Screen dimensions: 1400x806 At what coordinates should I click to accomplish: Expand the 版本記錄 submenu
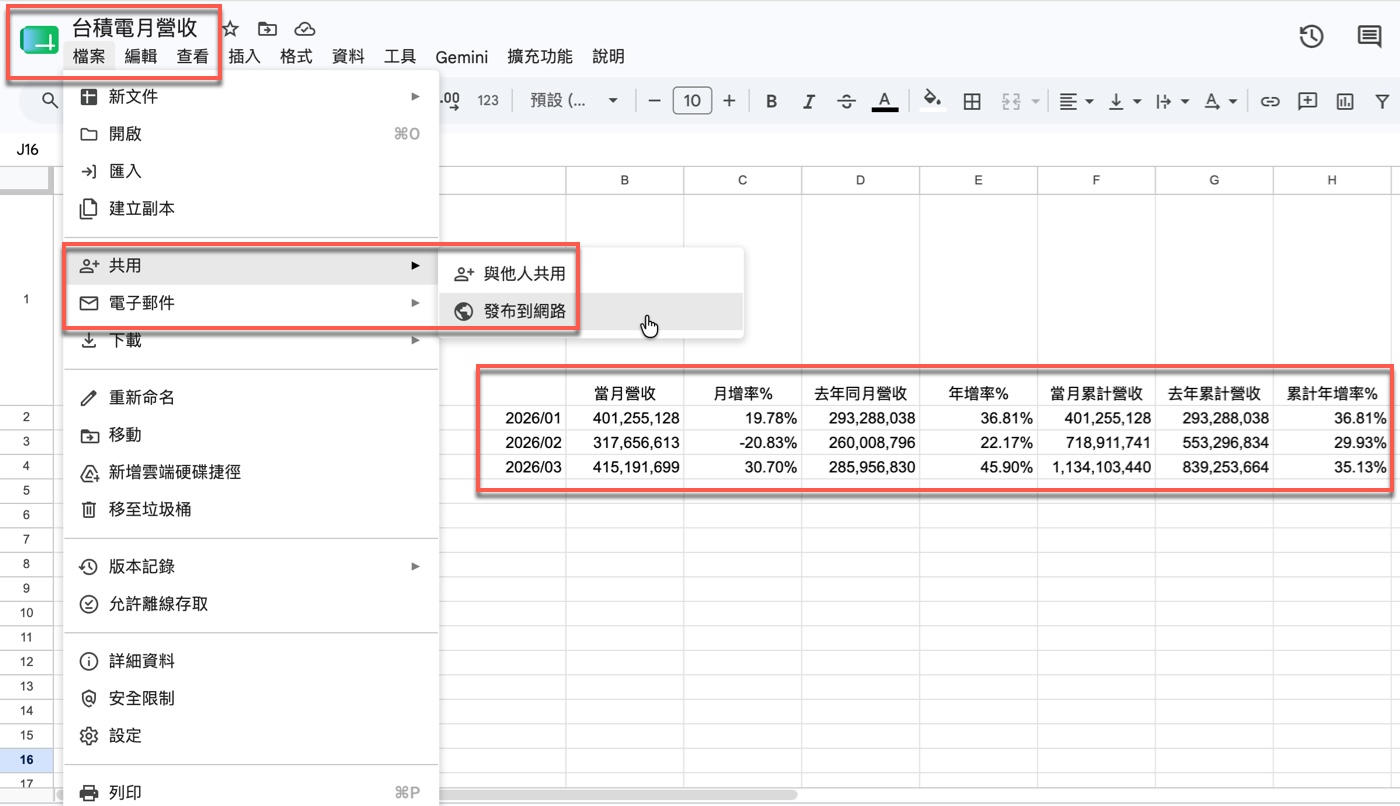(x=251, y=567)
